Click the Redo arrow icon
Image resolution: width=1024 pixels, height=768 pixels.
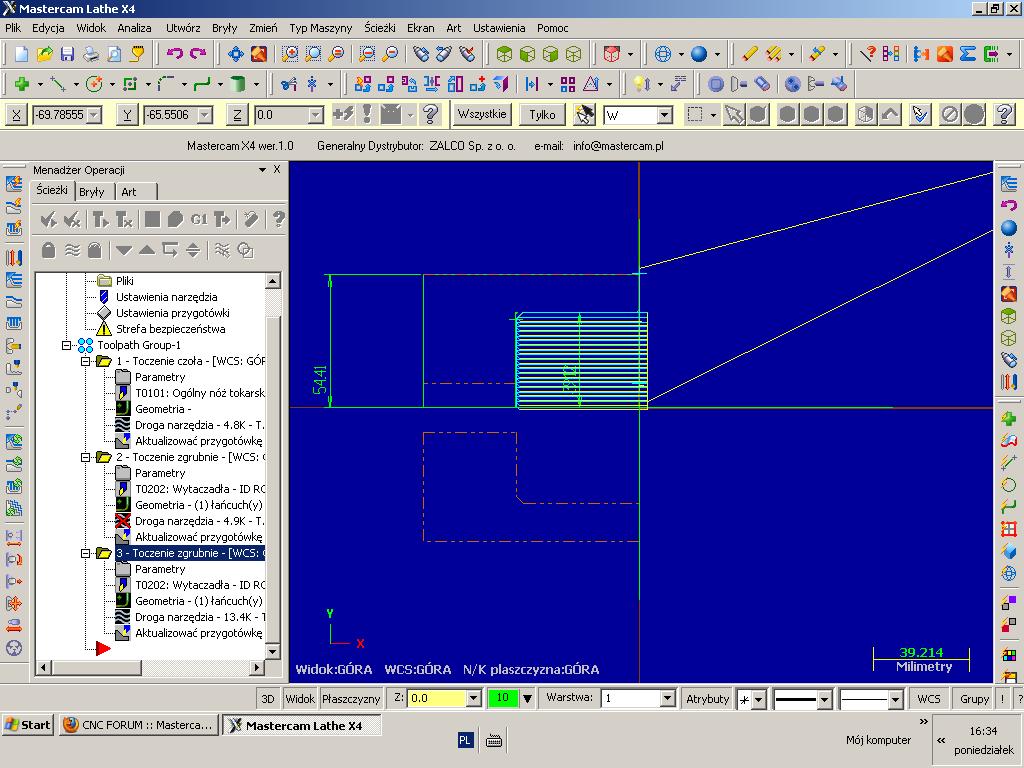click(197, 54)
